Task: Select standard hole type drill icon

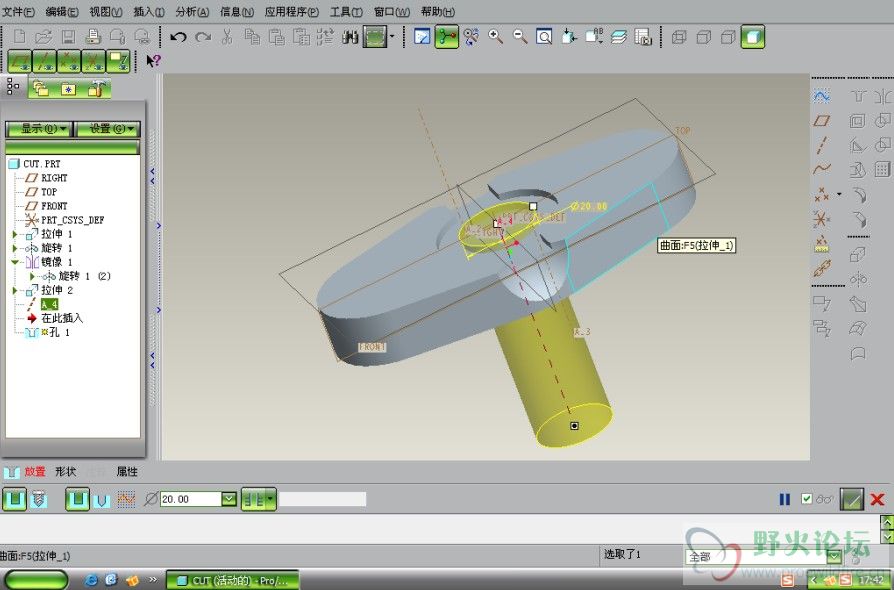Action: tap(39, 500)
